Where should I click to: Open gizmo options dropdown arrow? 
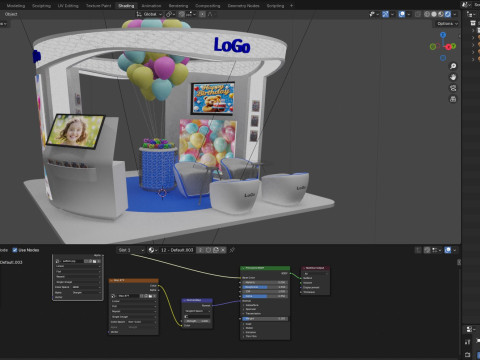[x=392, y=14]
